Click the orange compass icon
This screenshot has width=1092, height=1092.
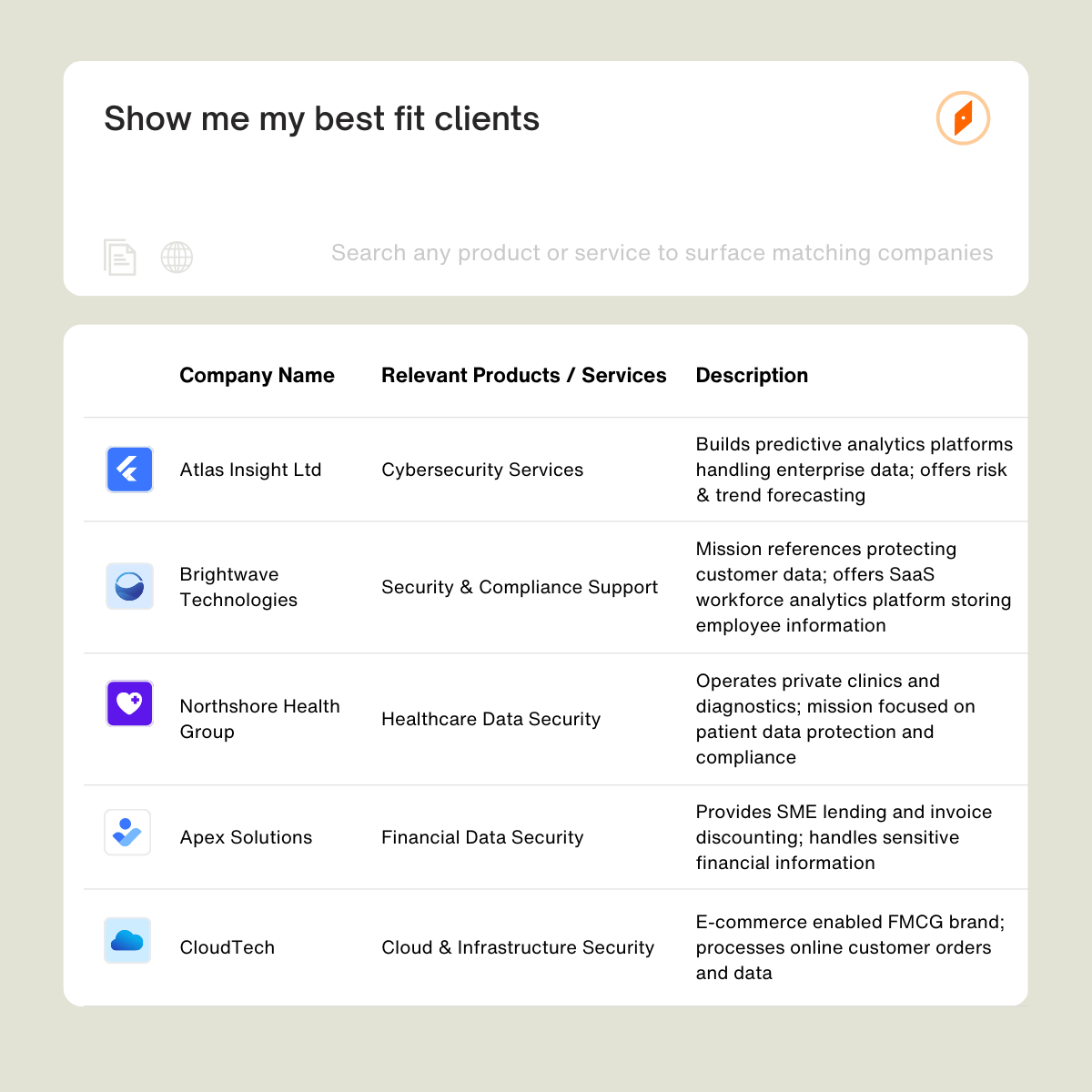[963, 118]
